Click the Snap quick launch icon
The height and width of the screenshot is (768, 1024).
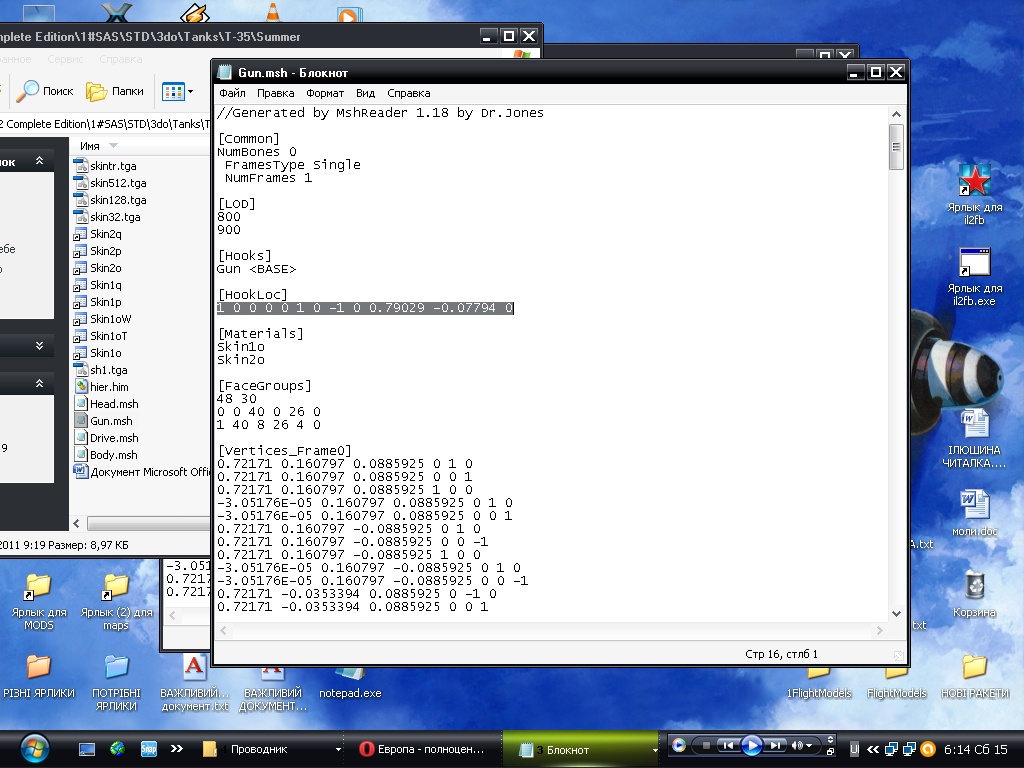pos(149,749)
